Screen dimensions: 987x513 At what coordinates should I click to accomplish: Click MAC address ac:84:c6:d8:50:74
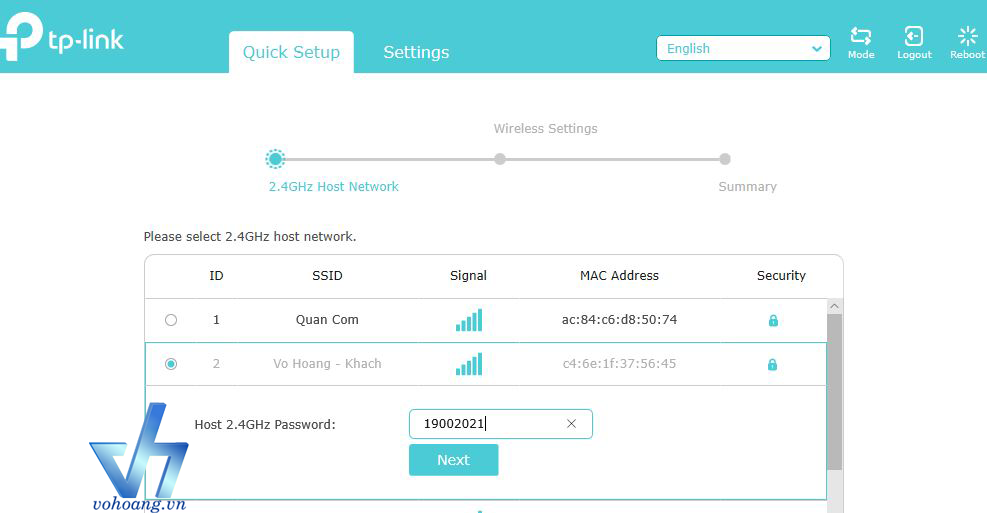tap(619, 320)
